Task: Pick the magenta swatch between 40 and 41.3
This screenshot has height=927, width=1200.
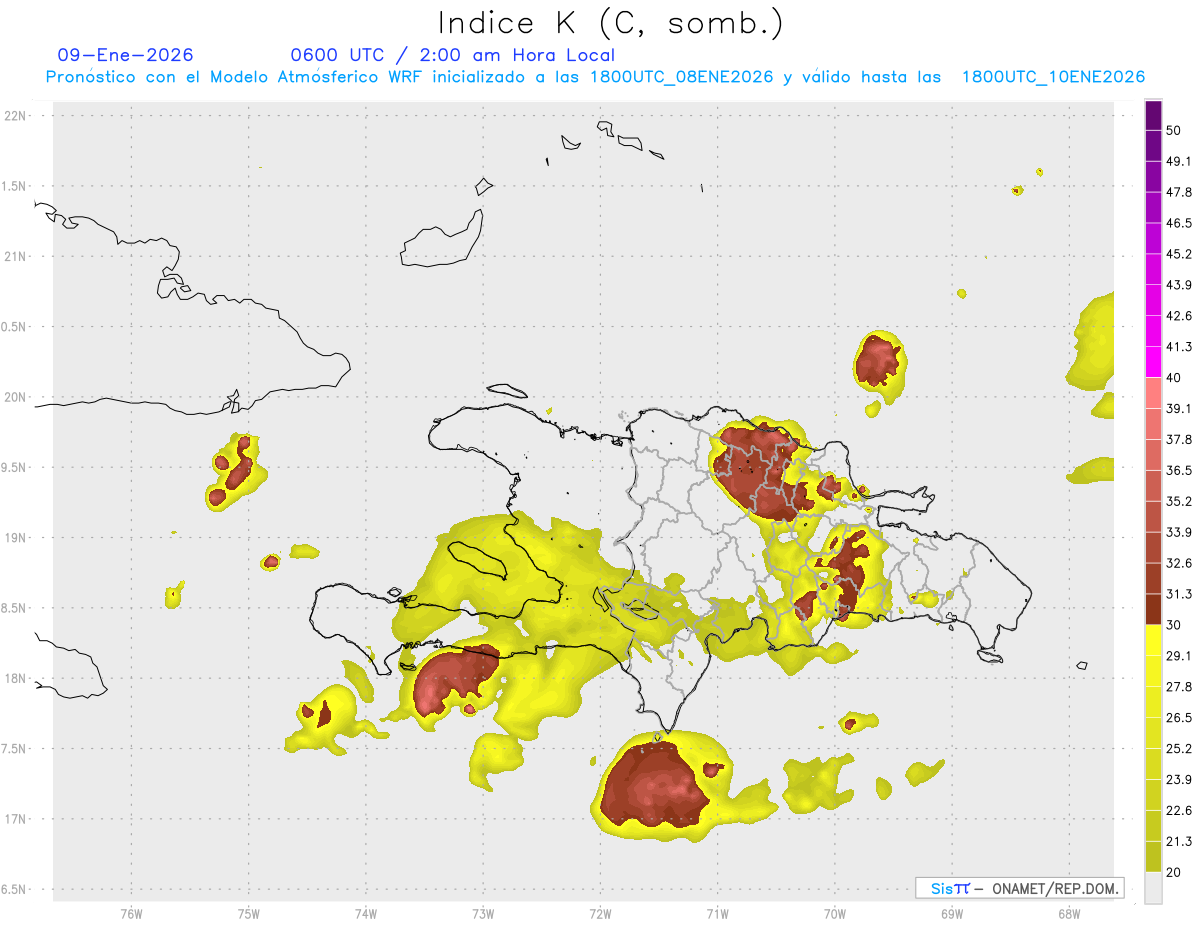Action: click(1153, 362)
